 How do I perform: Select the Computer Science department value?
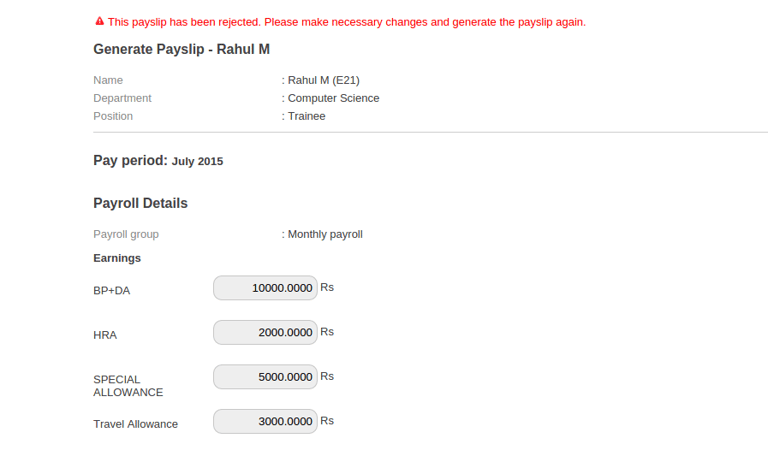[333, 98]
